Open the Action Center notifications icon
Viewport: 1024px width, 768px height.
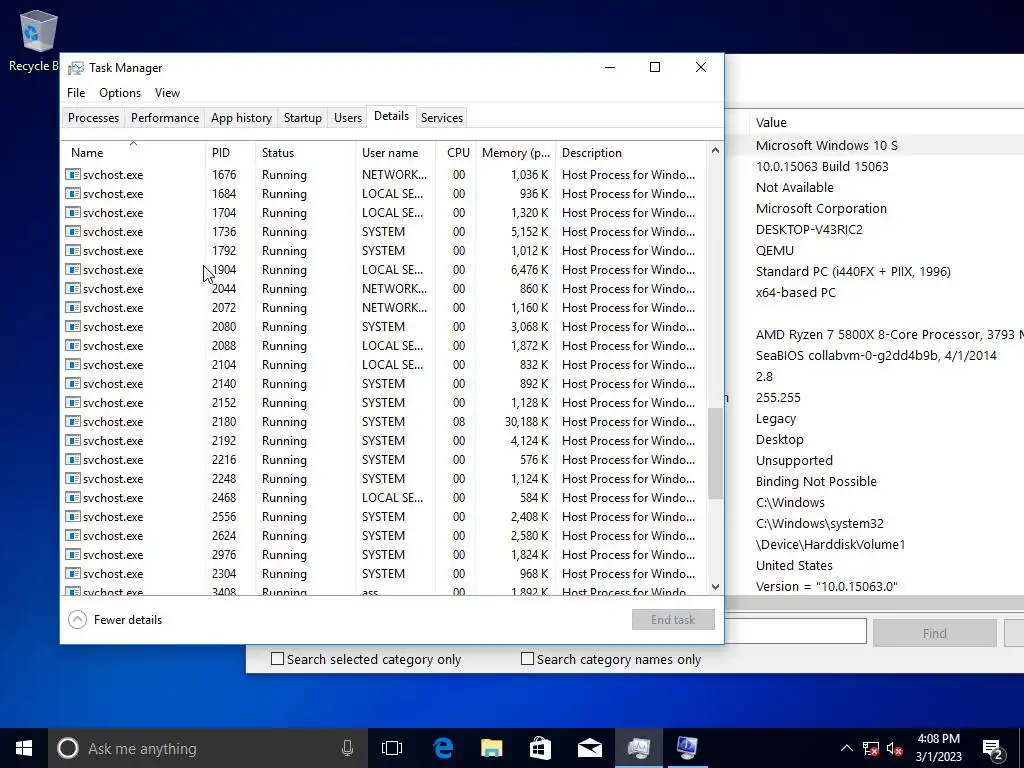point(992,748)
